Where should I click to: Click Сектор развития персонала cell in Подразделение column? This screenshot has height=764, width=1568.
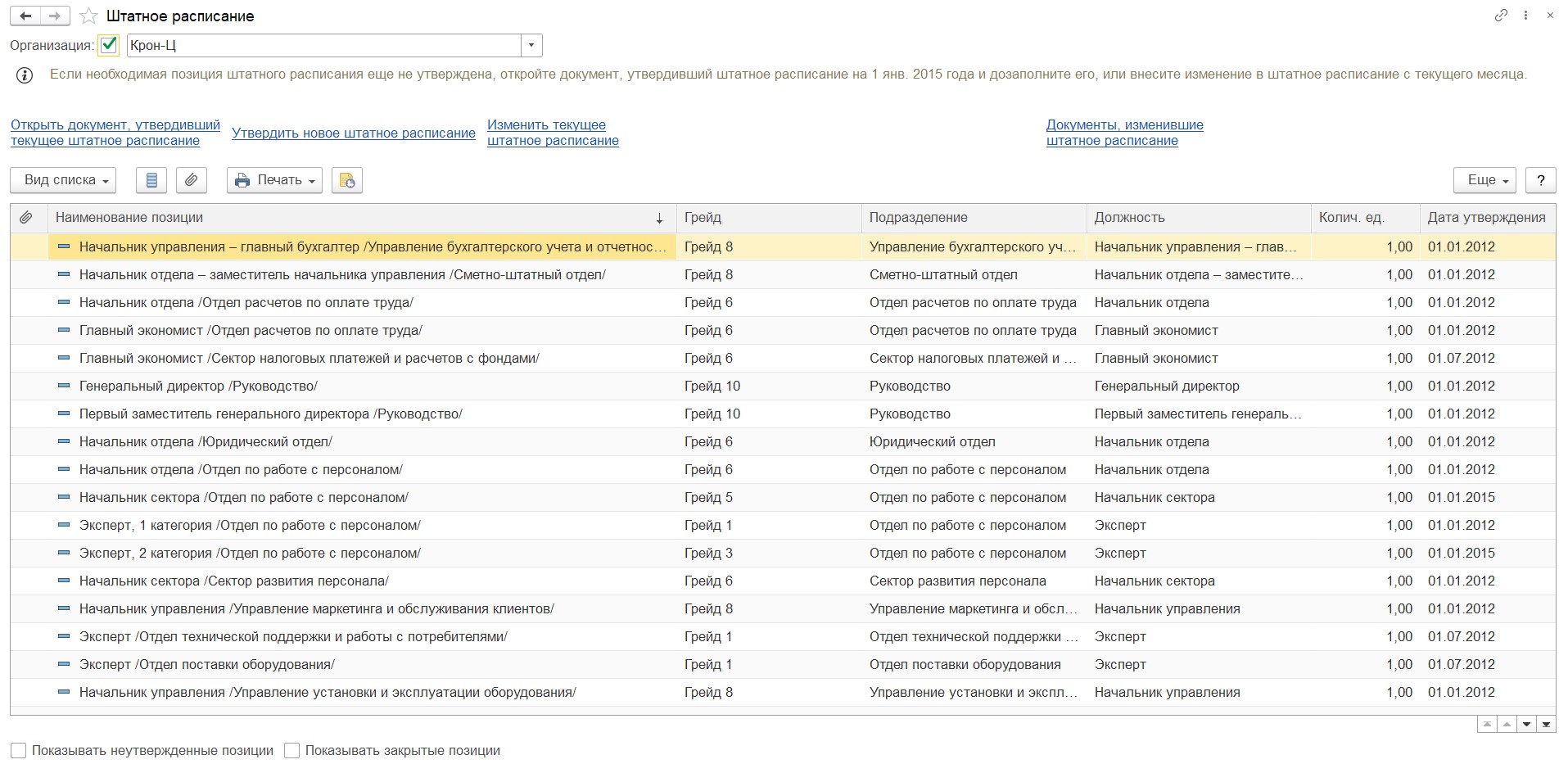tap(974, 581)
